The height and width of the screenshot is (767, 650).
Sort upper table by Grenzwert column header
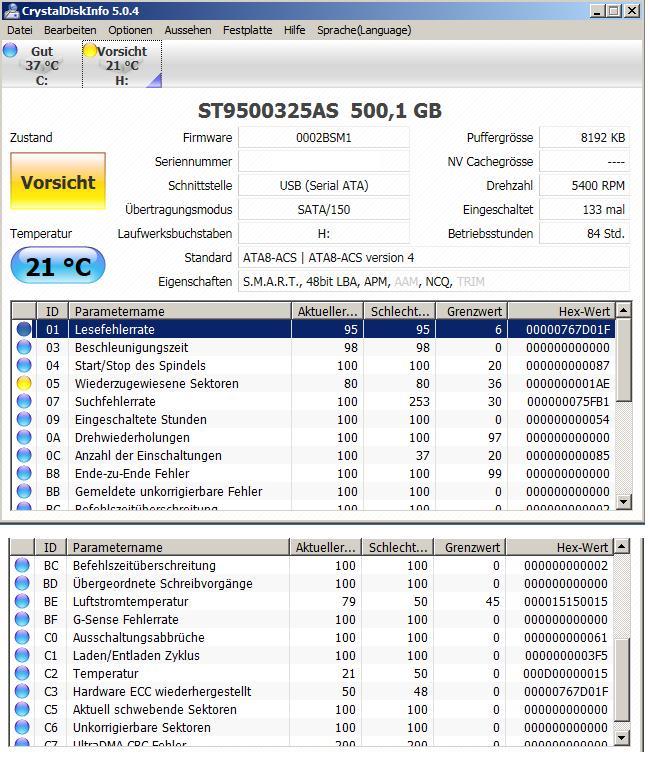471,311
